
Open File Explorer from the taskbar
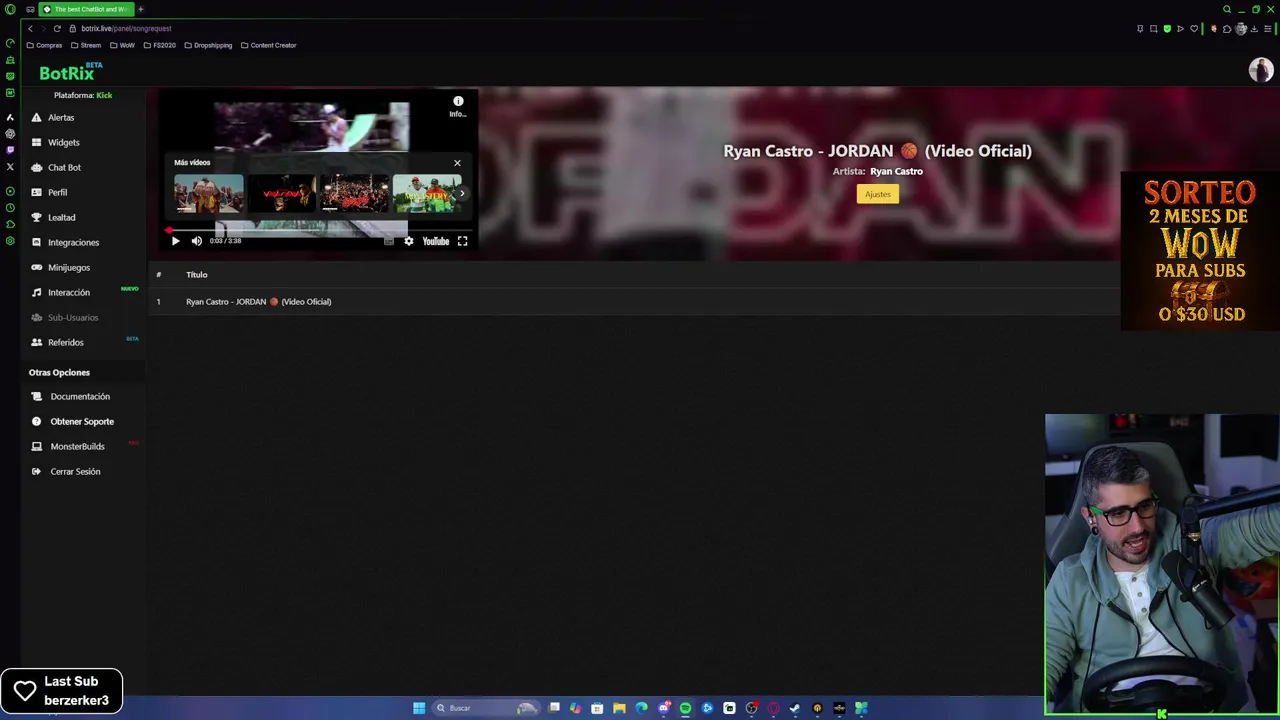[x=619, y=708]
